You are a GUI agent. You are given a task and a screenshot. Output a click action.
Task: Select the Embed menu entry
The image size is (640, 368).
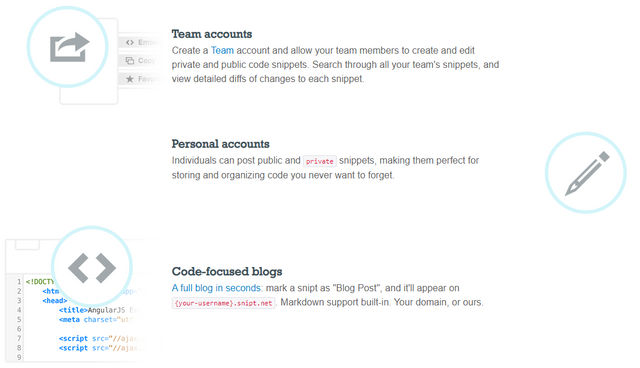coord(140,42)
